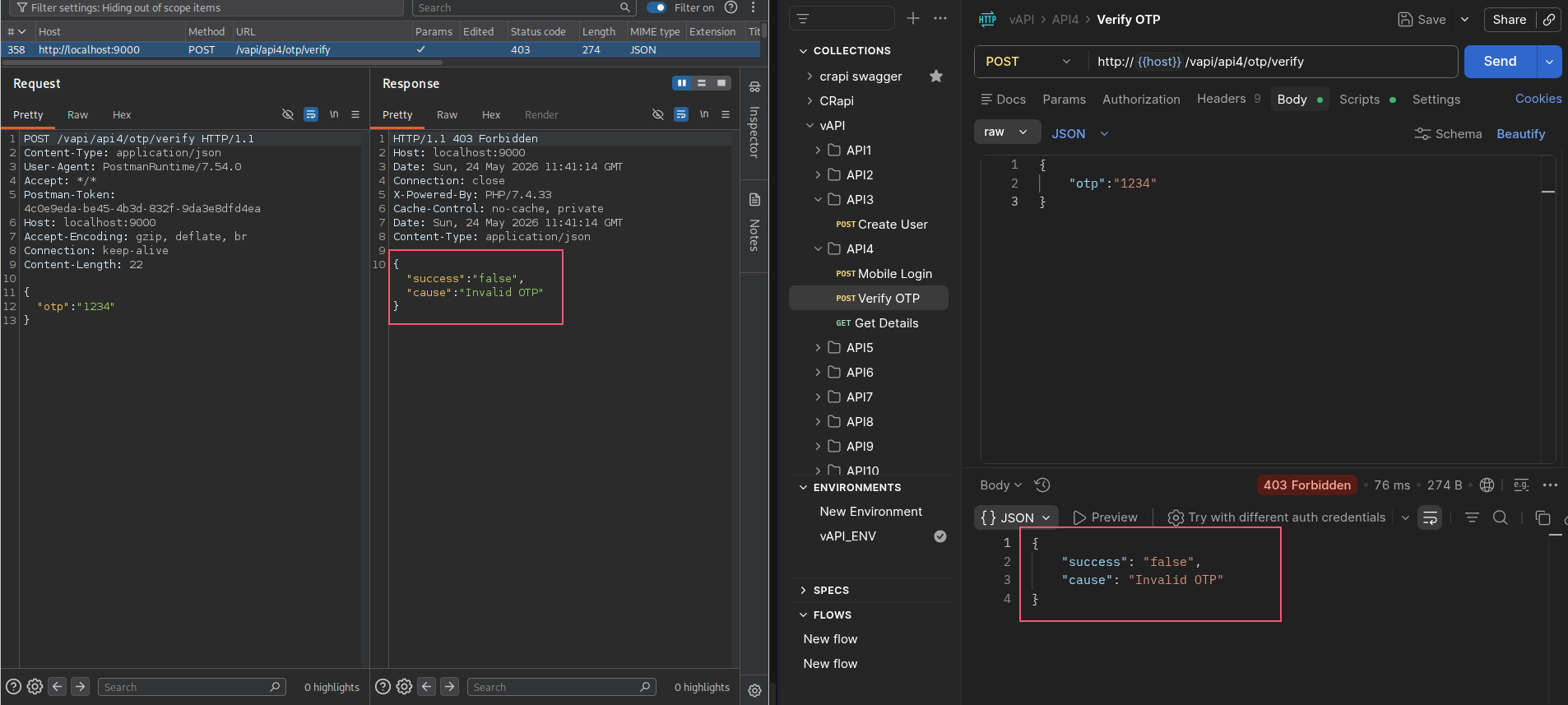Open Response panel hamburger menu
Screen dimensions: 1568x705
(x=726, y=114)
